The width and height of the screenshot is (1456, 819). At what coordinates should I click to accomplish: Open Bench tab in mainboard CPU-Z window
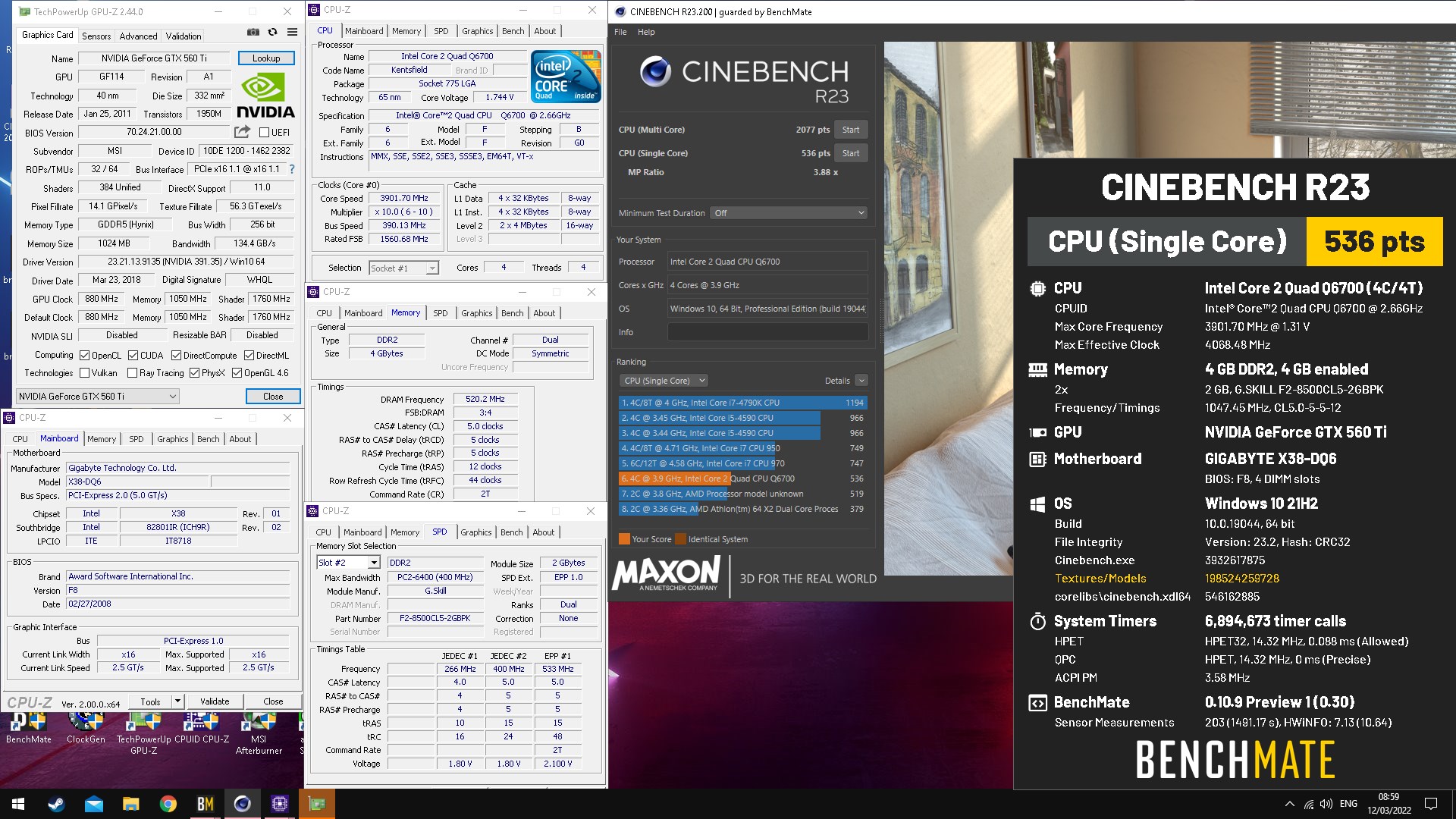(208, 439)
